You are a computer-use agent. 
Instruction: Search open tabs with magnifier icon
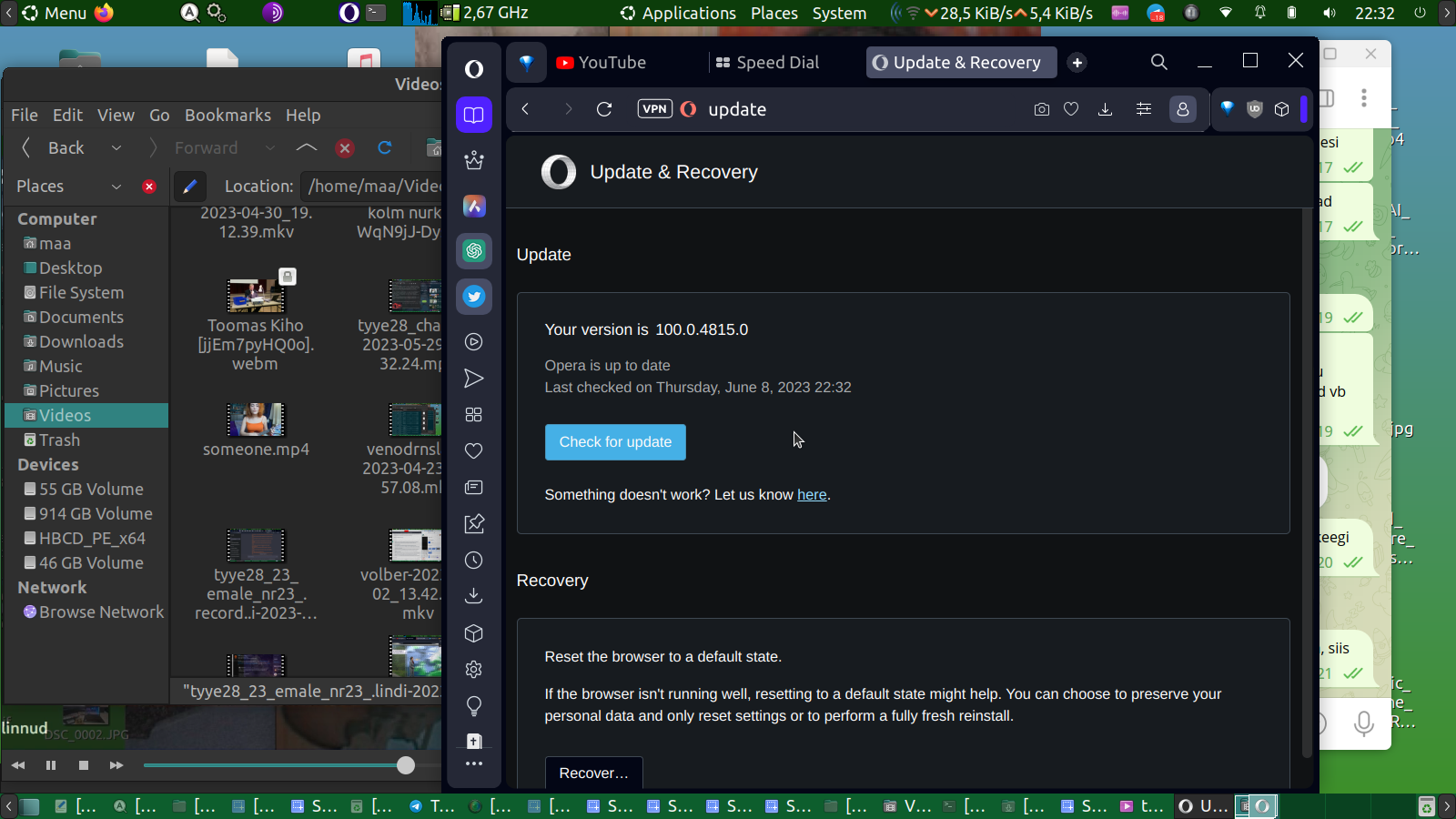pos(1158,62)
